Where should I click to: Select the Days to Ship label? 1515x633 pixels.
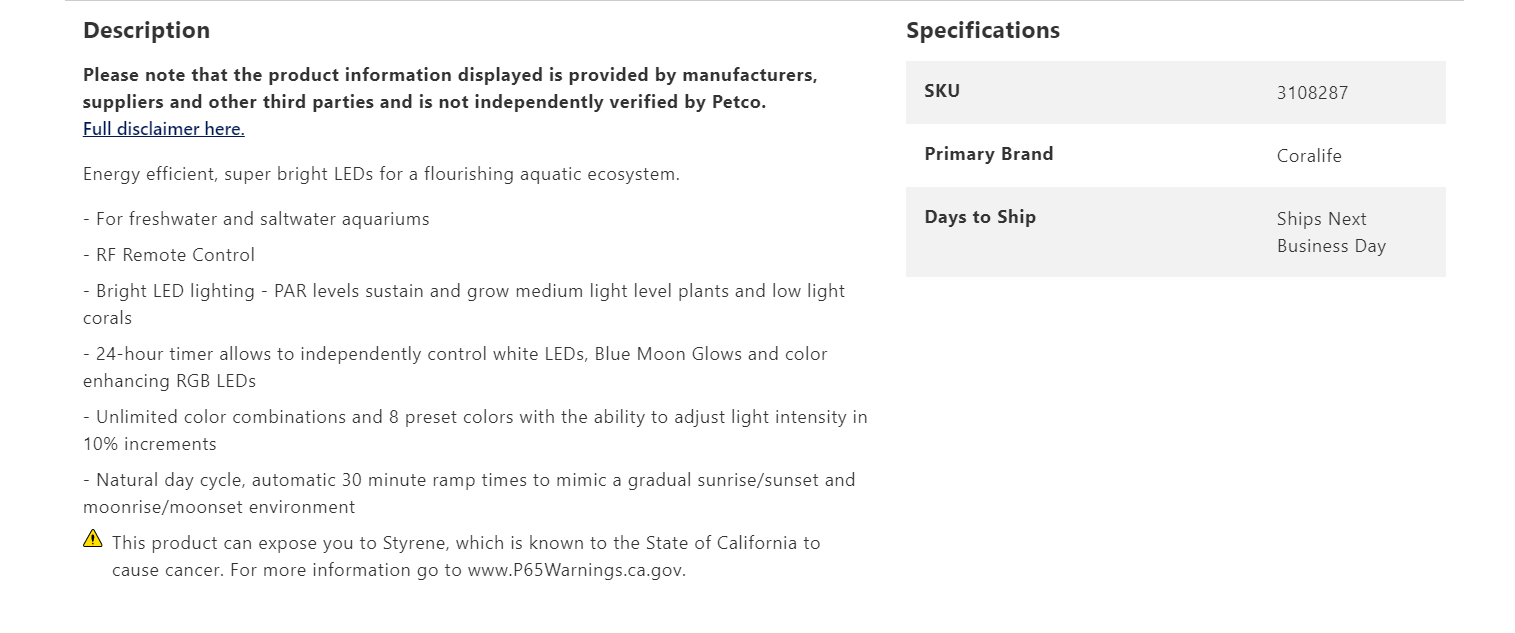(x=980, y=217)
